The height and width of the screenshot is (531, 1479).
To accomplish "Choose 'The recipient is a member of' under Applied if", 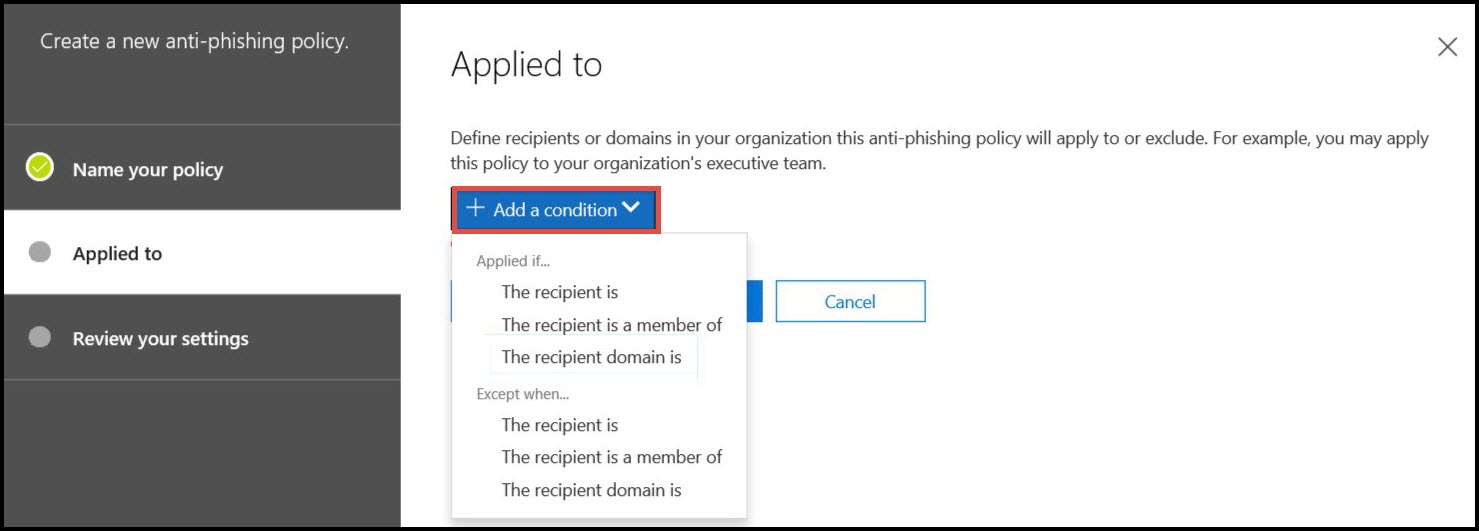I will pos(611,324).
